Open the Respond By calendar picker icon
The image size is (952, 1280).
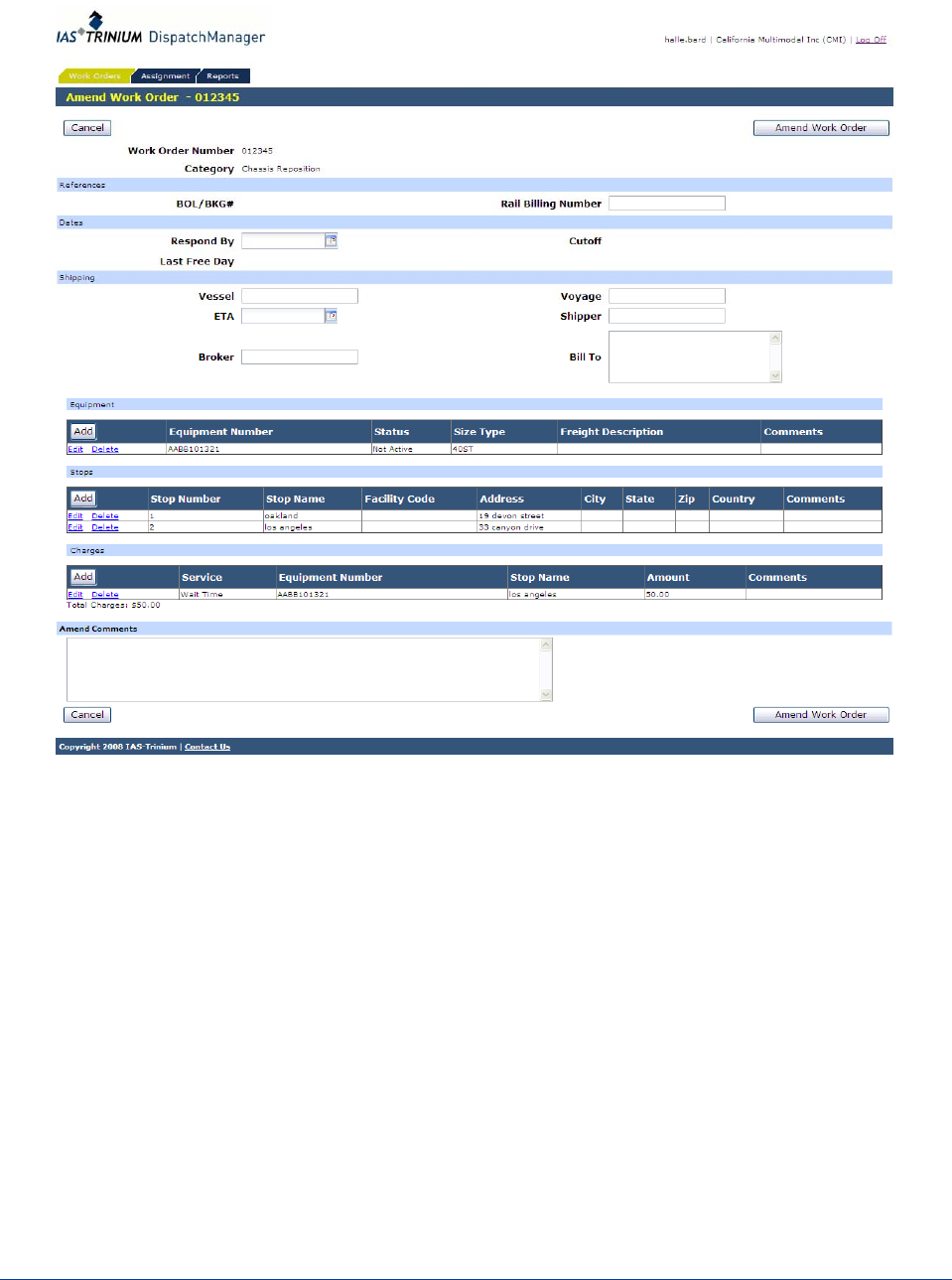click(x=332, y=240)
